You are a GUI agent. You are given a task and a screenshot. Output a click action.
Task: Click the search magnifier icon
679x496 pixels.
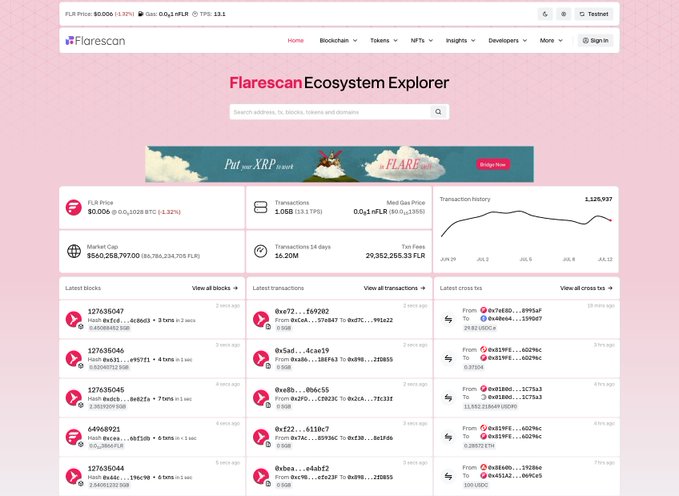[438, 112]
